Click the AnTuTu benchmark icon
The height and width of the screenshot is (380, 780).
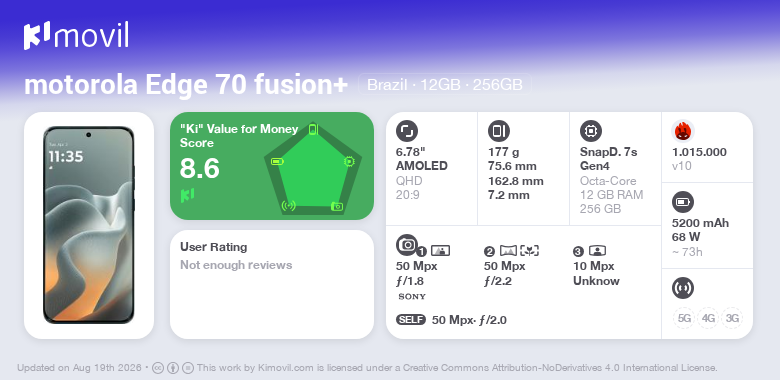tap(683, 131)
